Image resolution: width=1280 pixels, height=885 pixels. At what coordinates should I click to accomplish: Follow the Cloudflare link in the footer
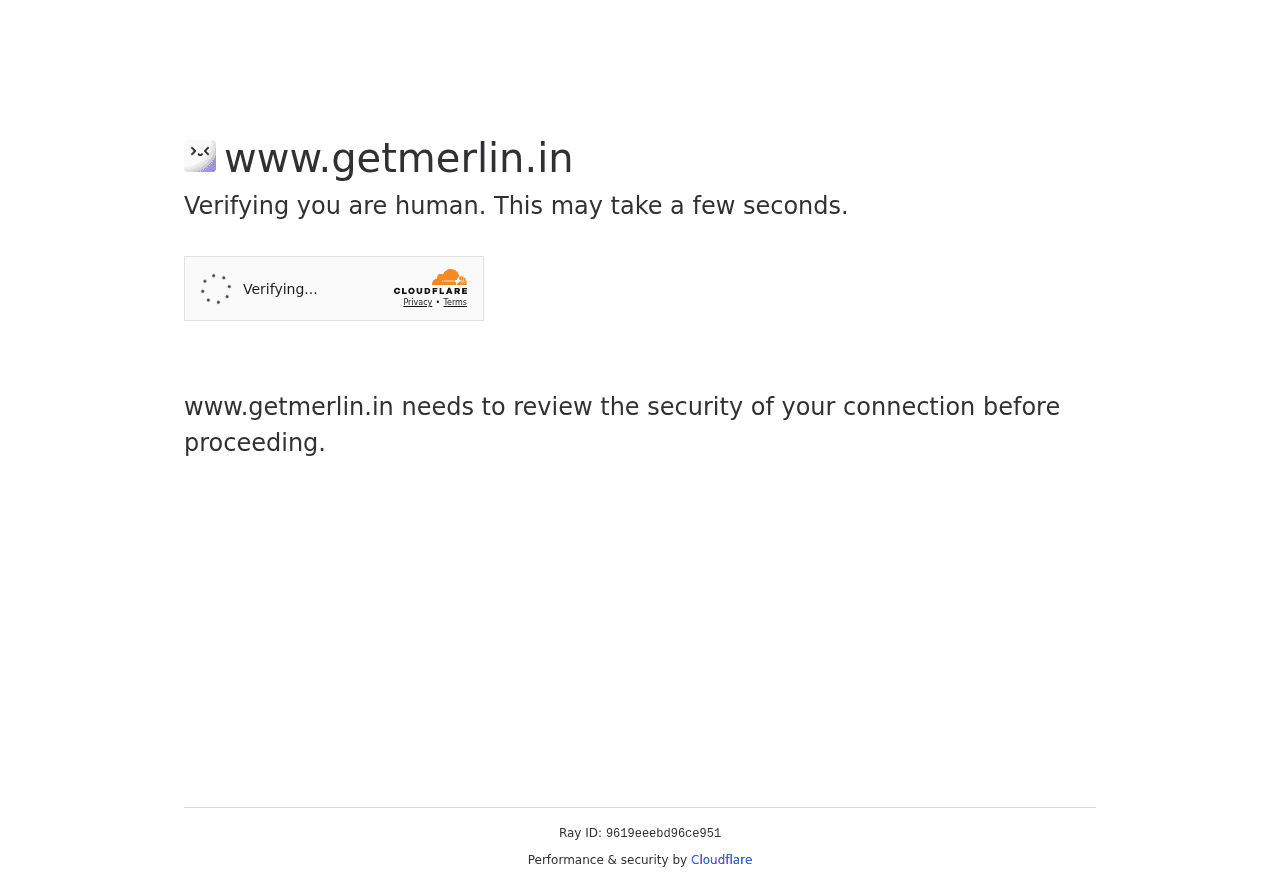721,858
